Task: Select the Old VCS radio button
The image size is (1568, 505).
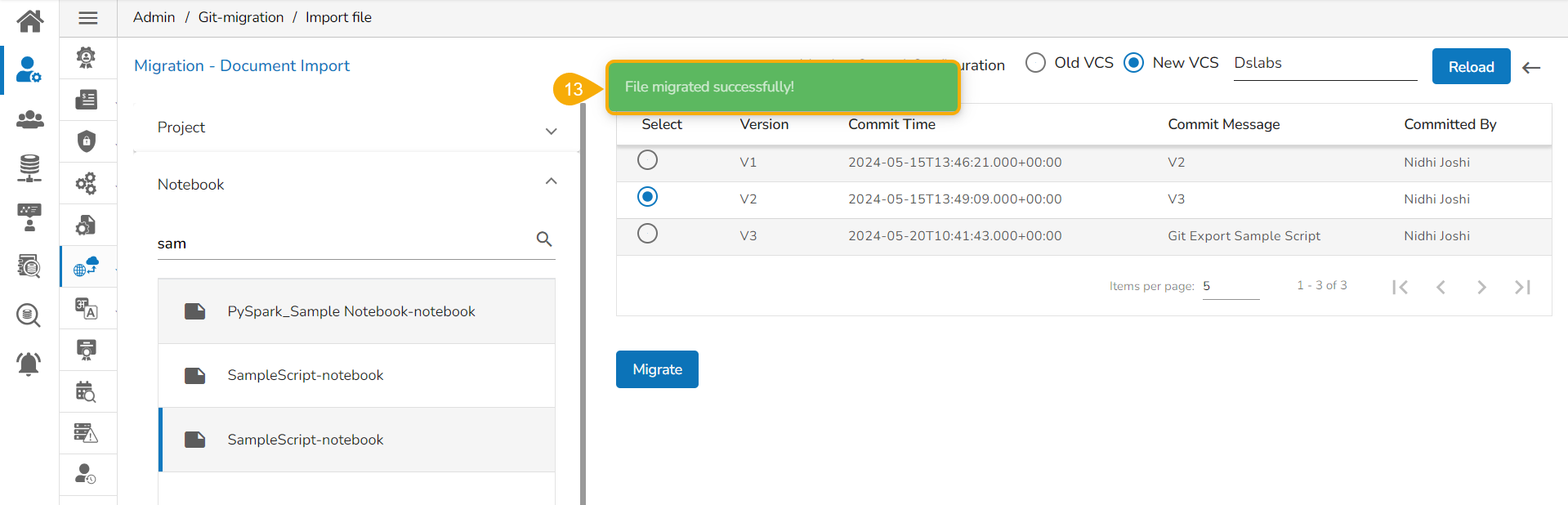Action: tap(1035, 63)
